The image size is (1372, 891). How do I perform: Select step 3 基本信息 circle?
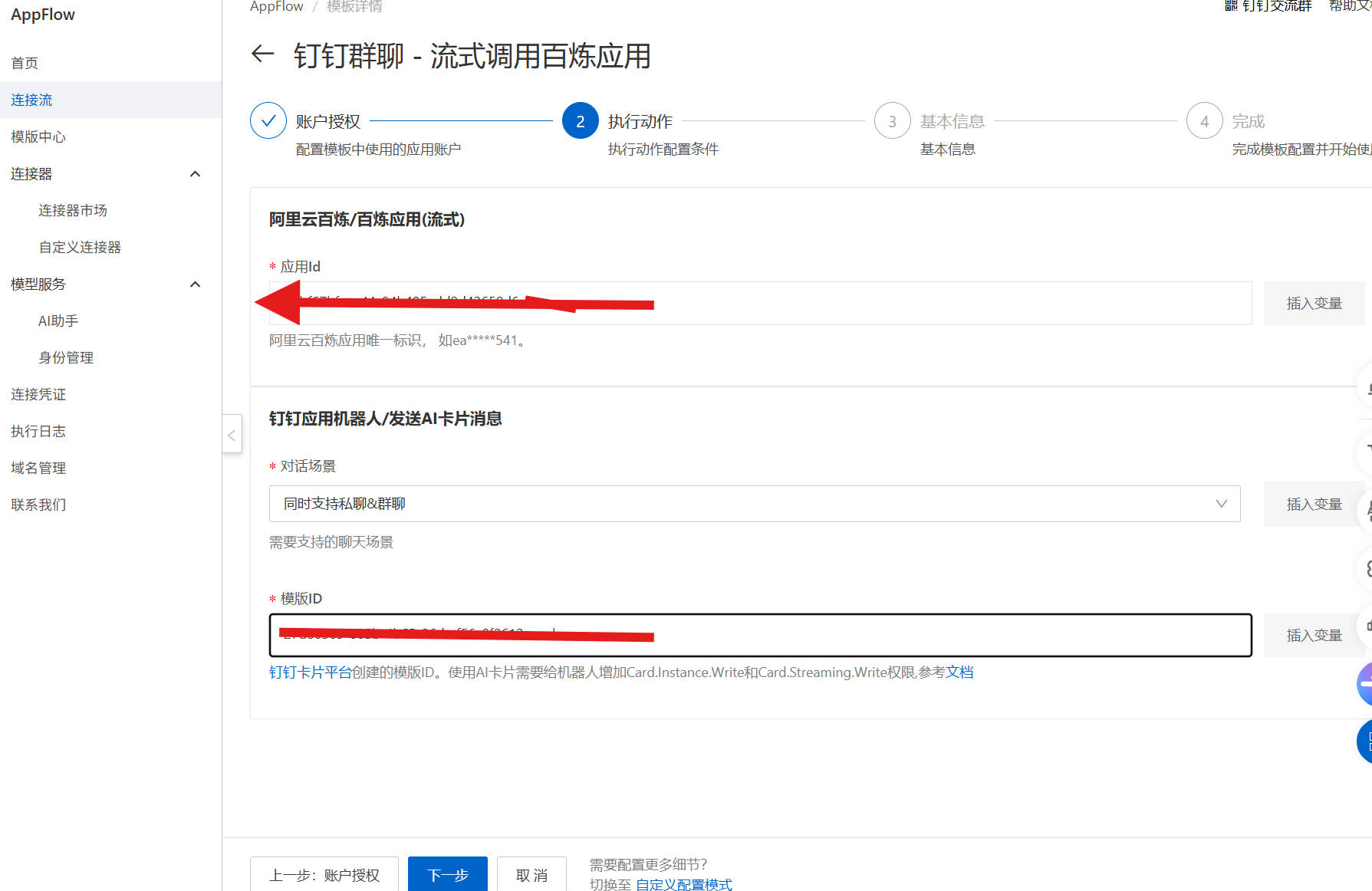pyautogui.click(x=893, y=120)
